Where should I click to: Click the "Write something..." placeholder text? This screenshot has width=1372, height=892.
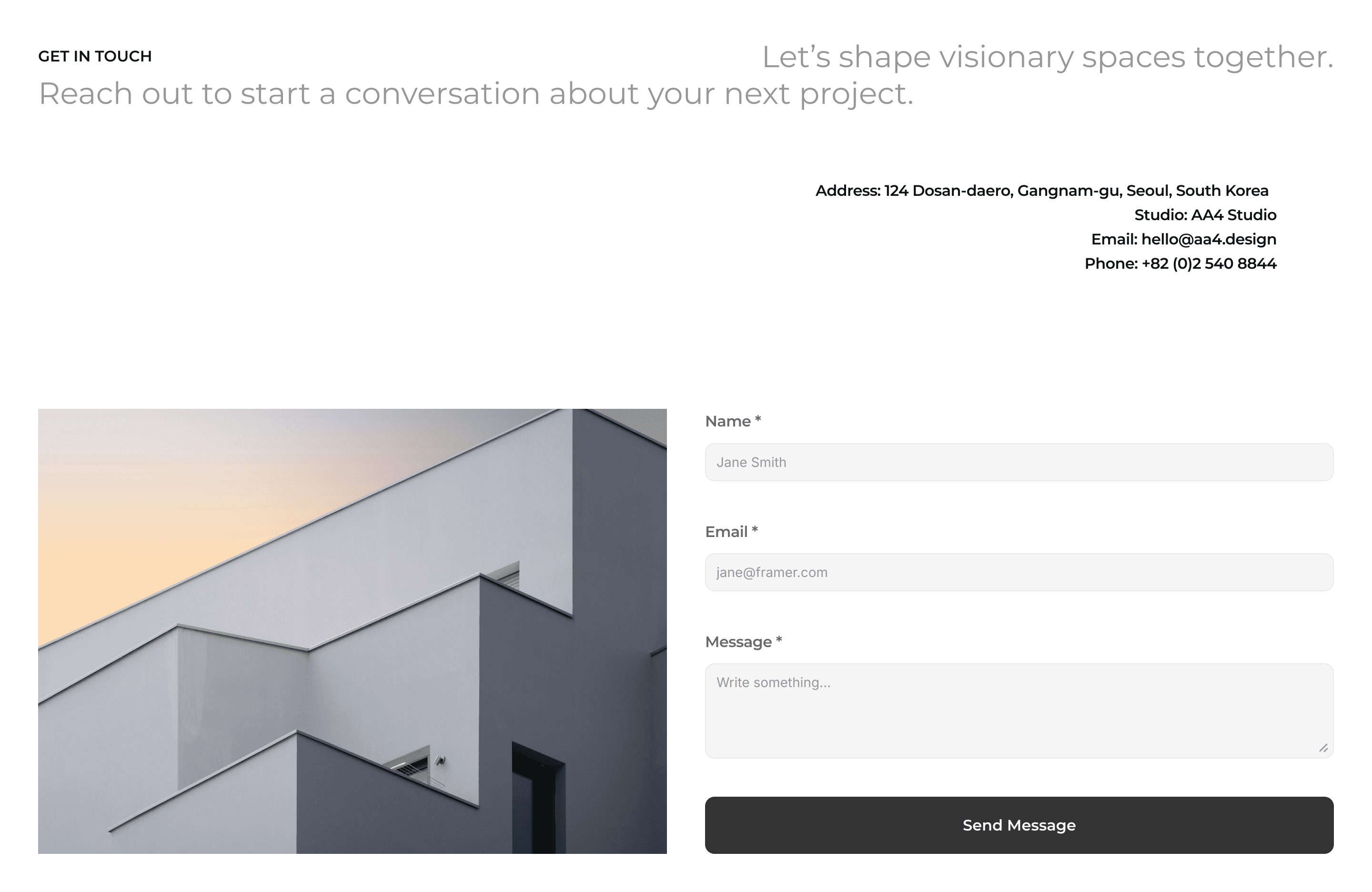pyautogui.click(x=774, y=683)
